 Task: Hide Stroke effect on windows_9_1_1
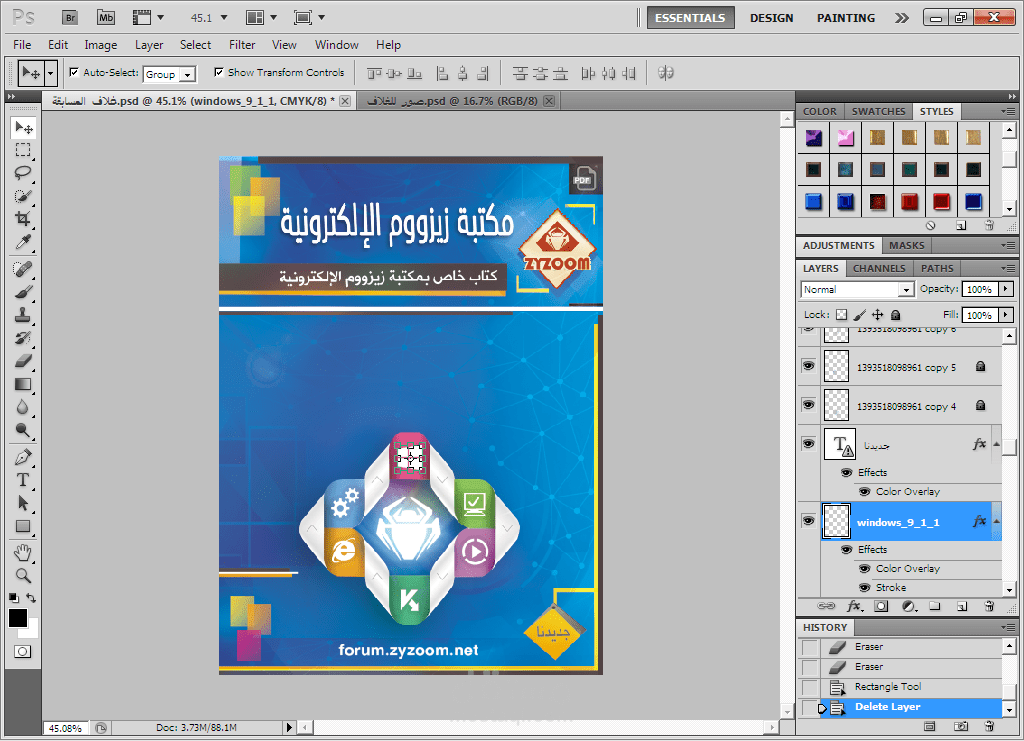point(865,588)
